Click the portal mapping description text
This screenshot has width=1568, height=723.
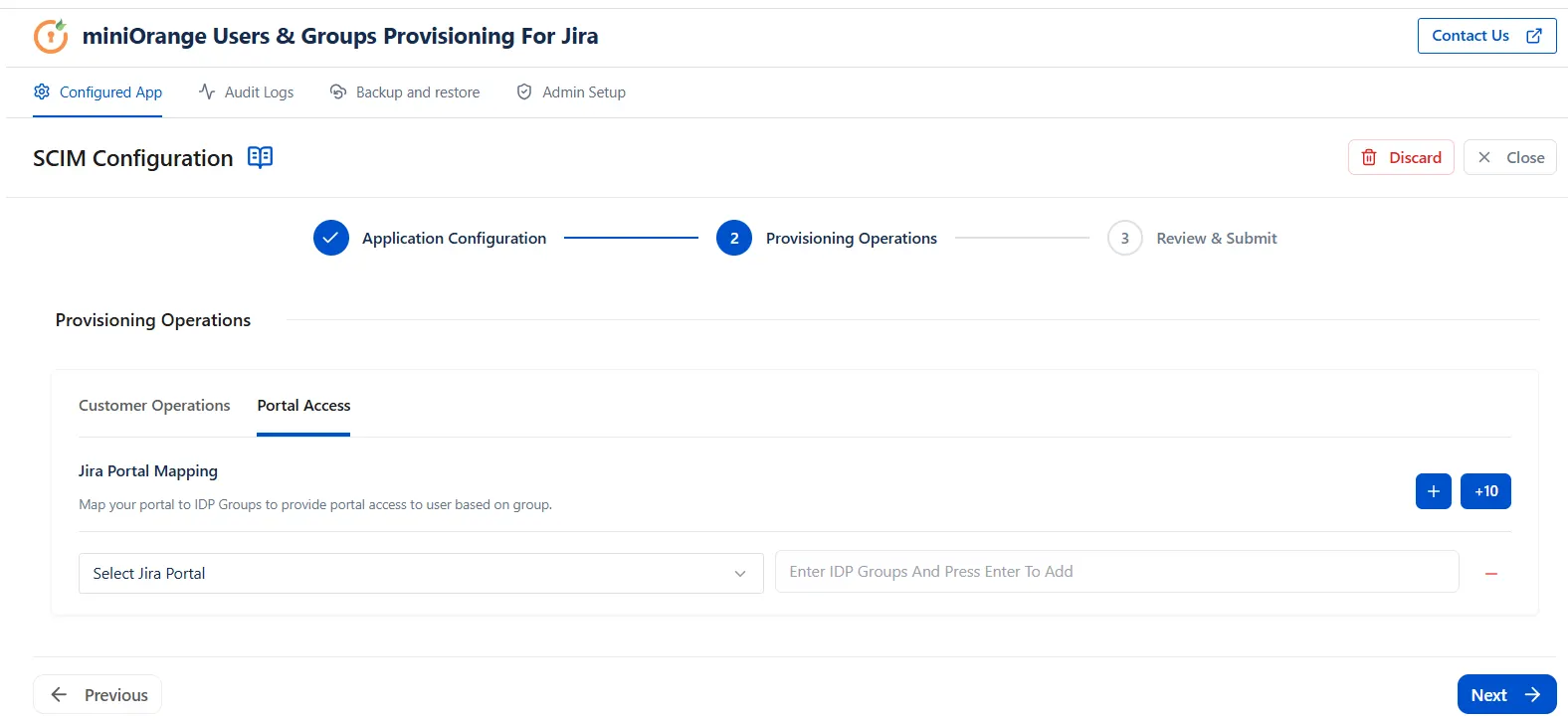click(315, 505)
